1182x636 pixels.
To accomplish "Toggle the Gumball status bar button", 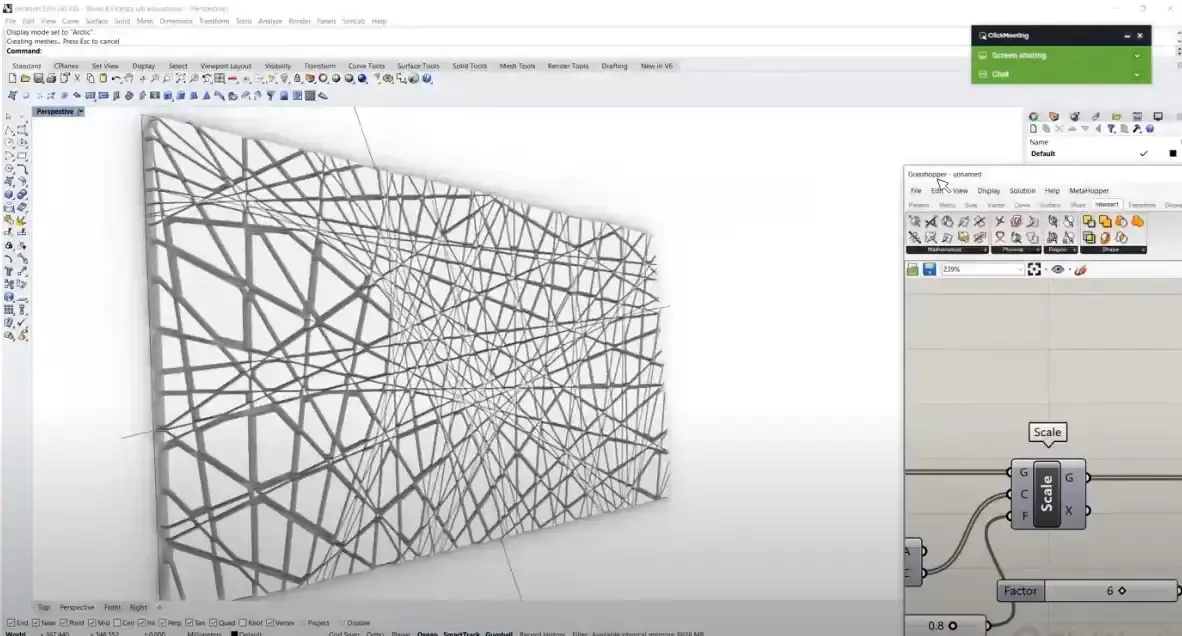I will click(x=498, y=634).
